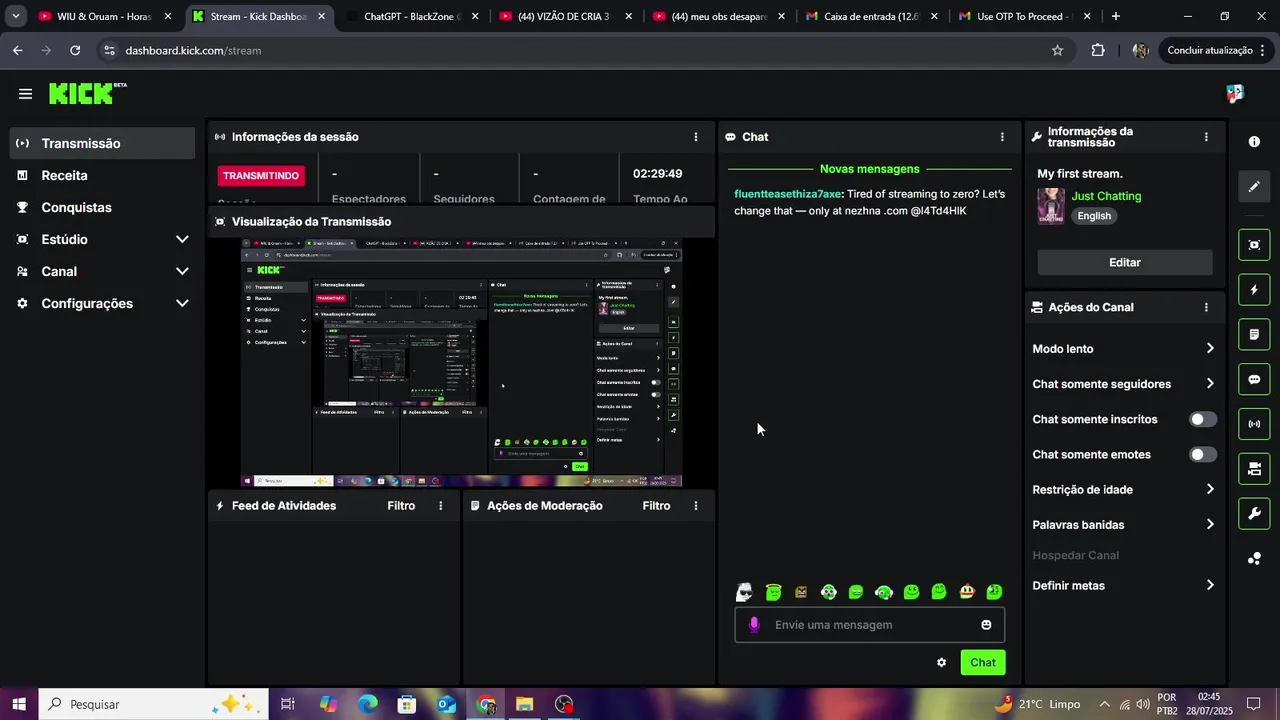Bookmark page with the star icon
The width and height of the screenshot is (1280, 720).
pos(1057,50)
